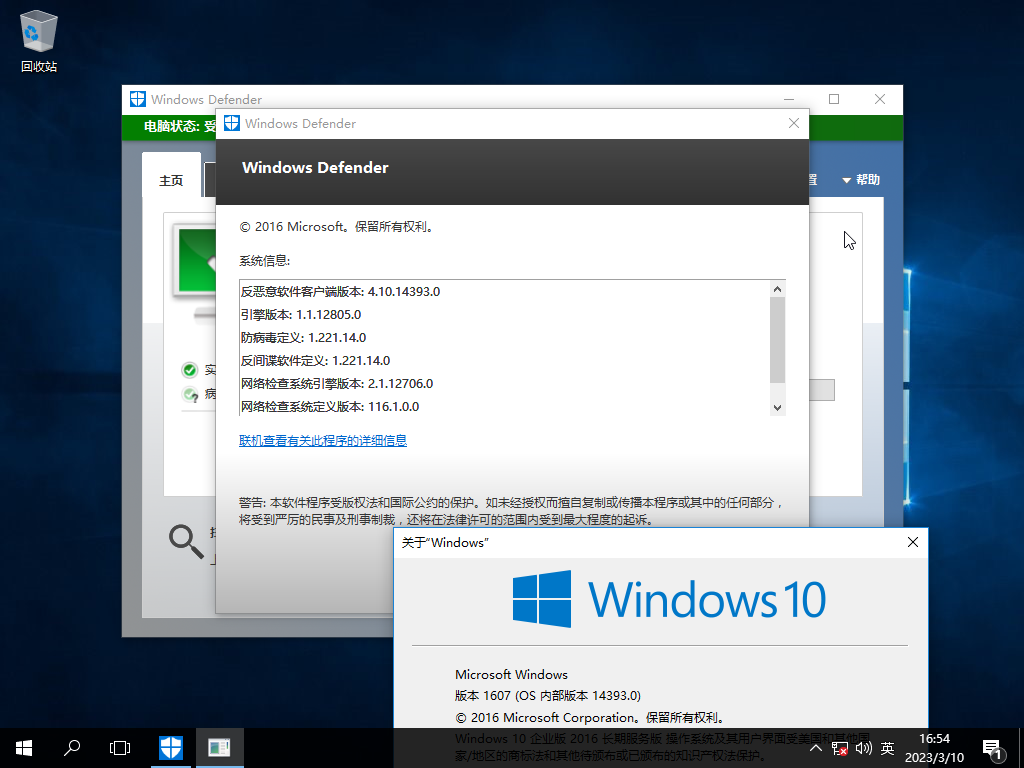
Task: Click the virus definitions status icon
Action: (x=189, y=394)
